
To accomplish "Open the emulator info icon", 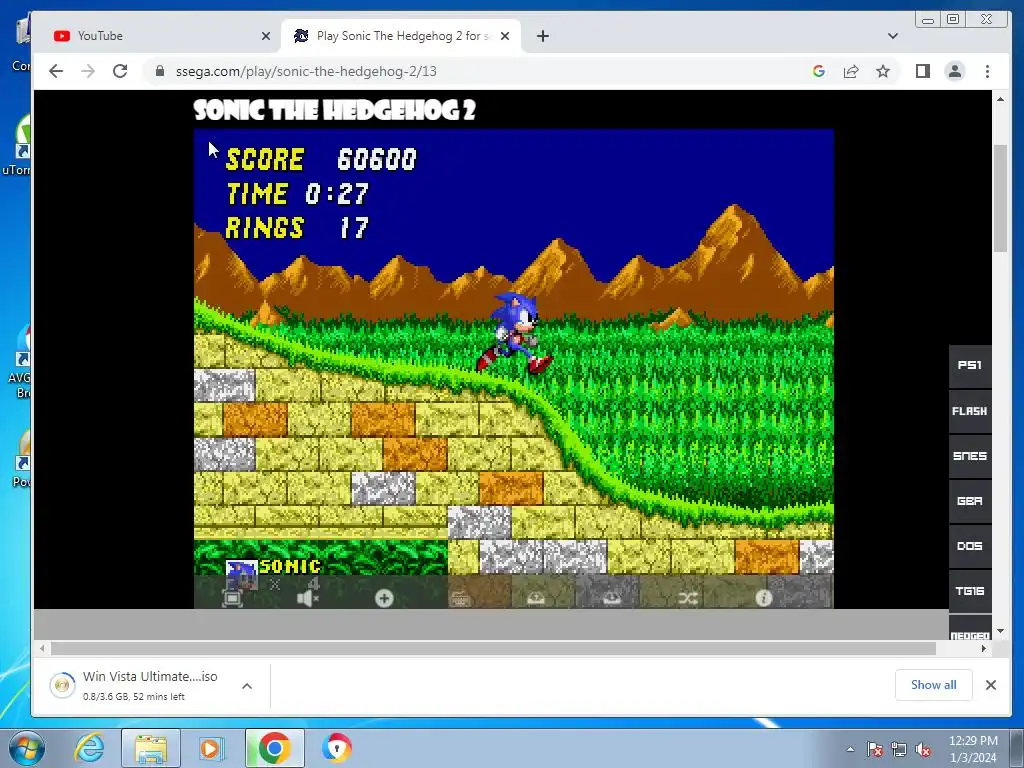I will click(763, 598).
